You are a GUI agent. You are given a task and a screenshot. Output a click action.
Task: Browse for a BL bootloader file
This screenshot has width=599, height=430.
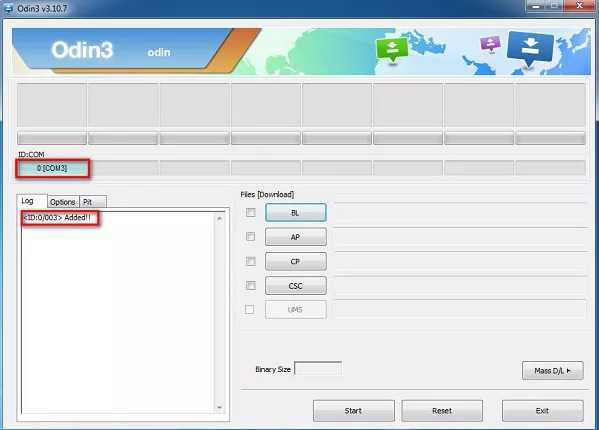296,212
